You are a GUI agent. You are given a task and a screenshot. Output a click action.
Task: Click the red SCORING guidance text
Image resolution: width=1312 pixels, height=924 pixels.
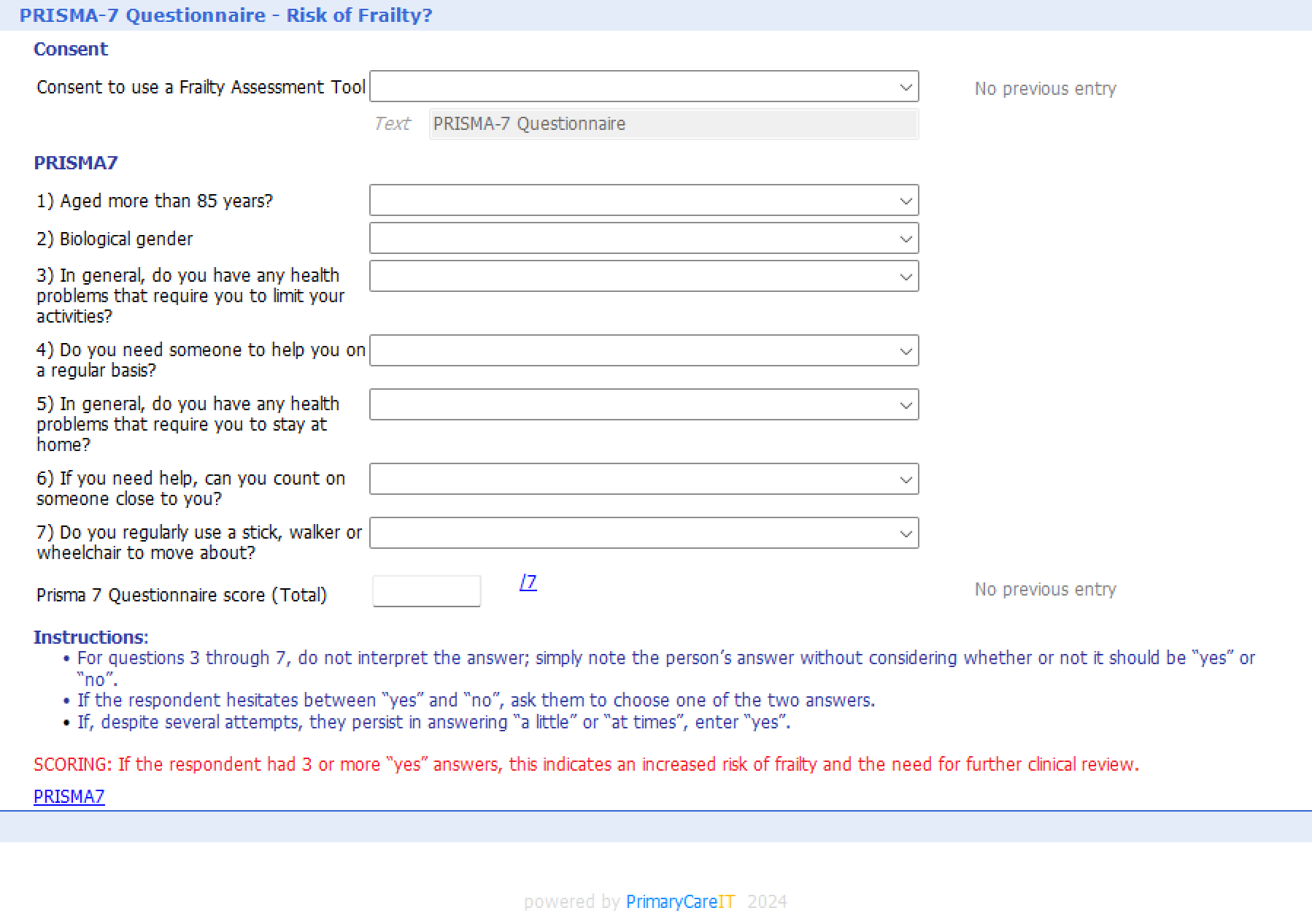click(x=586, y=764)
